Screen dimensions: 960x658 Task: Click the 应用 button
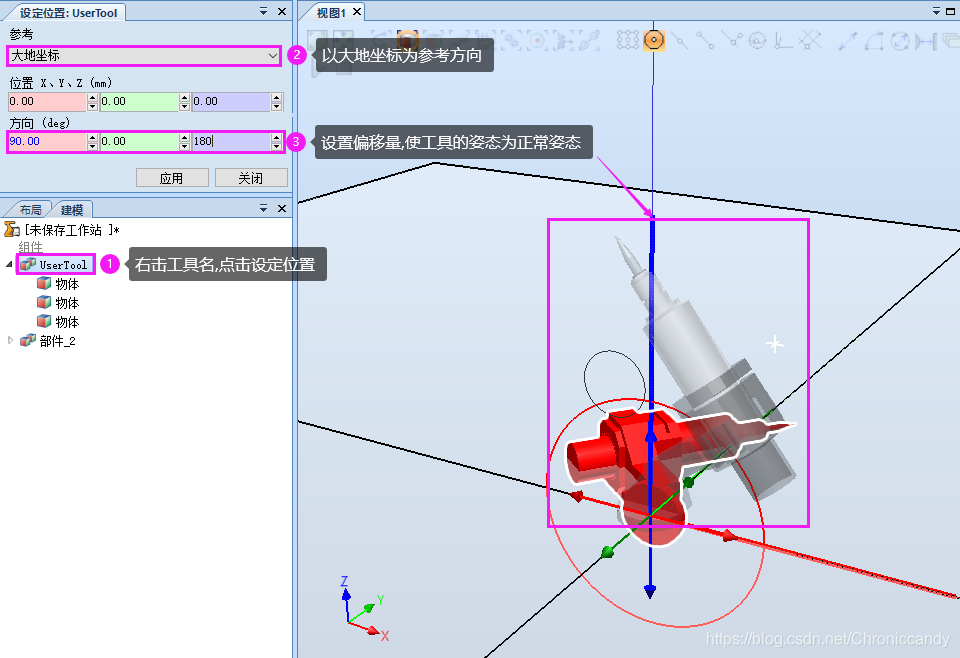pyautogui.click(x=172, y=178)
